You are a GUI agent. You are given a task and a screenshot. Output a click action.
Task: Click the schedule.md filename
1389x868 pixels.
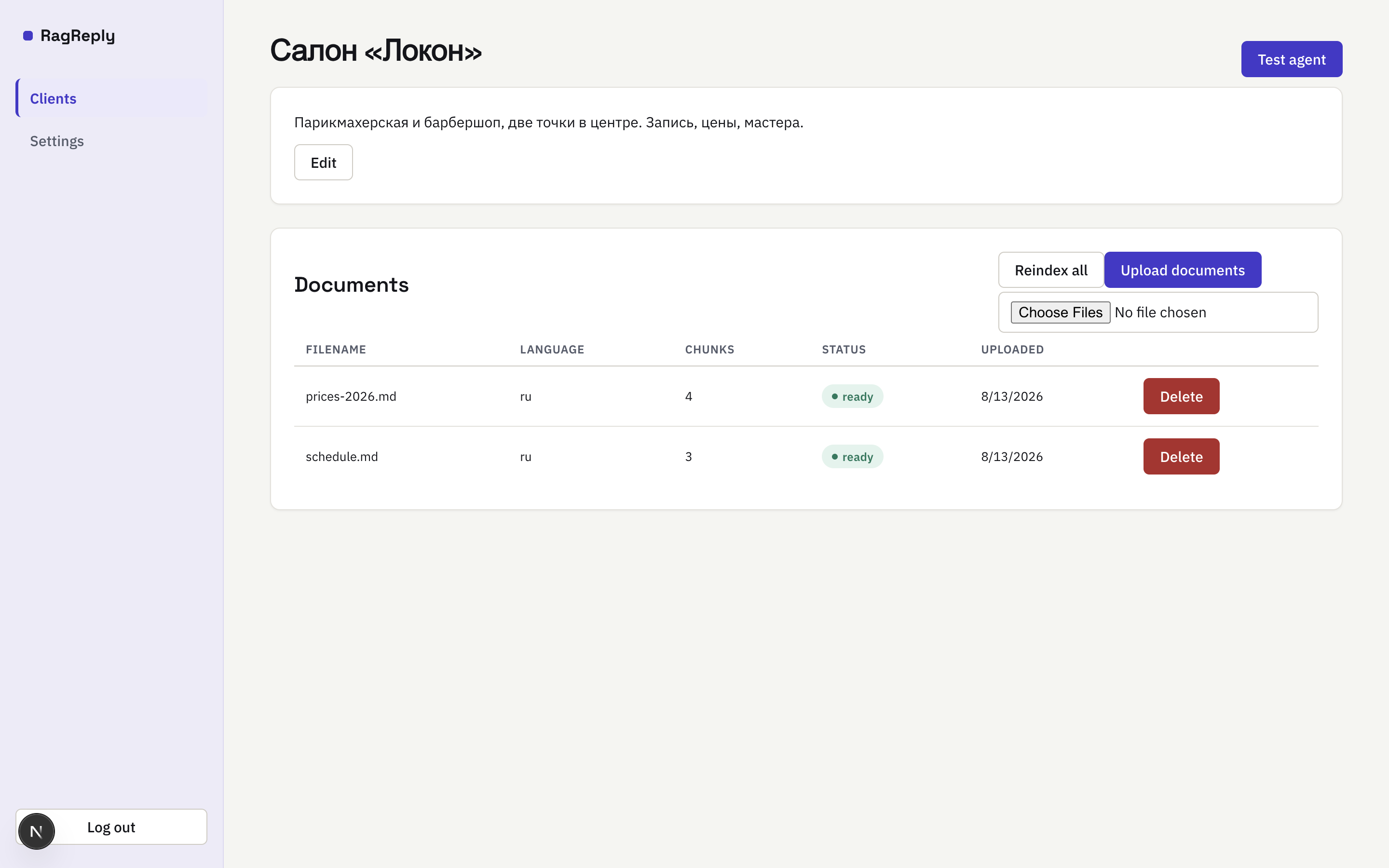tap(341, 456)
